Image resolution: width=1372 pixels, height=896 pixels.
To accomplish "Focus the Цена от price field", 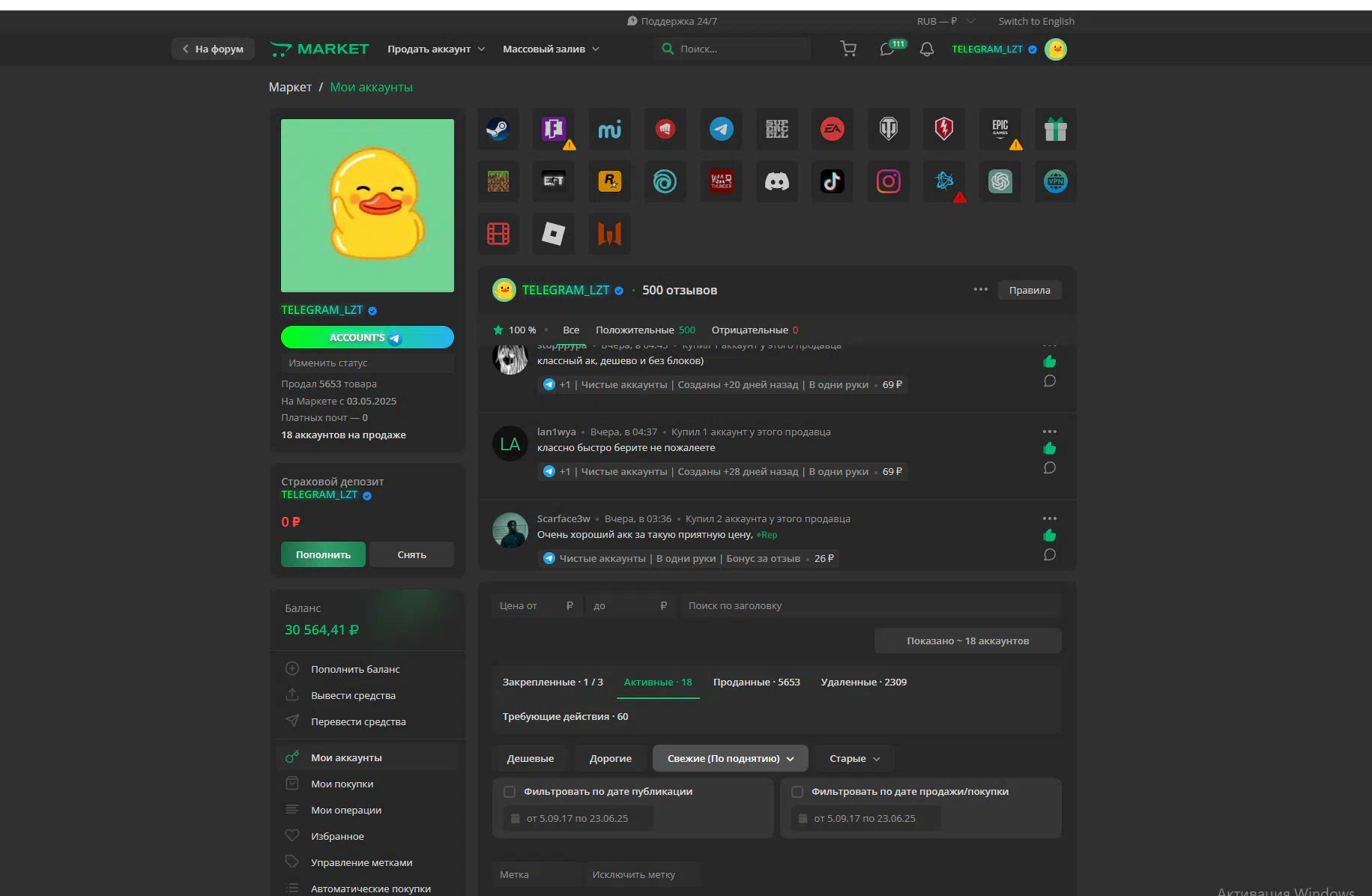I will tap(537, 605).
